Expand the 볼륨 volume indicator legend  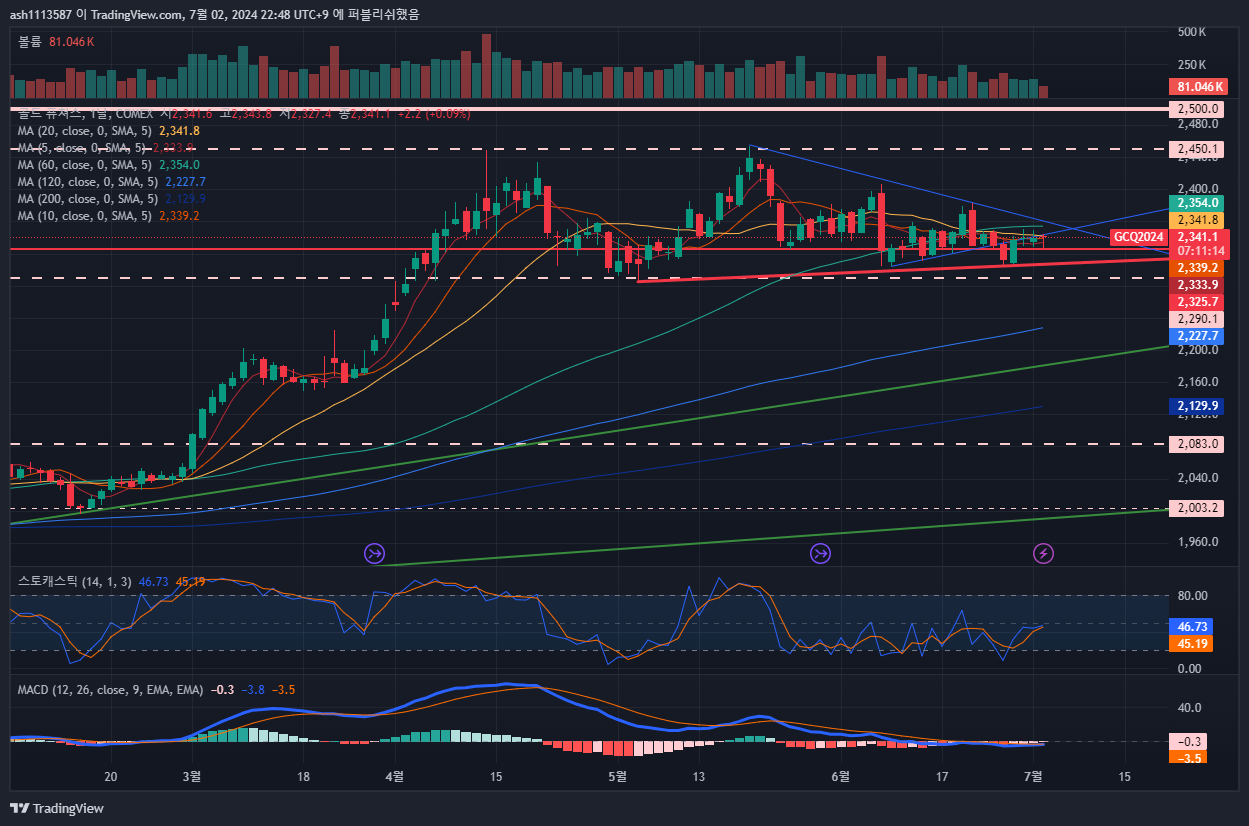(x=30, y=42)
